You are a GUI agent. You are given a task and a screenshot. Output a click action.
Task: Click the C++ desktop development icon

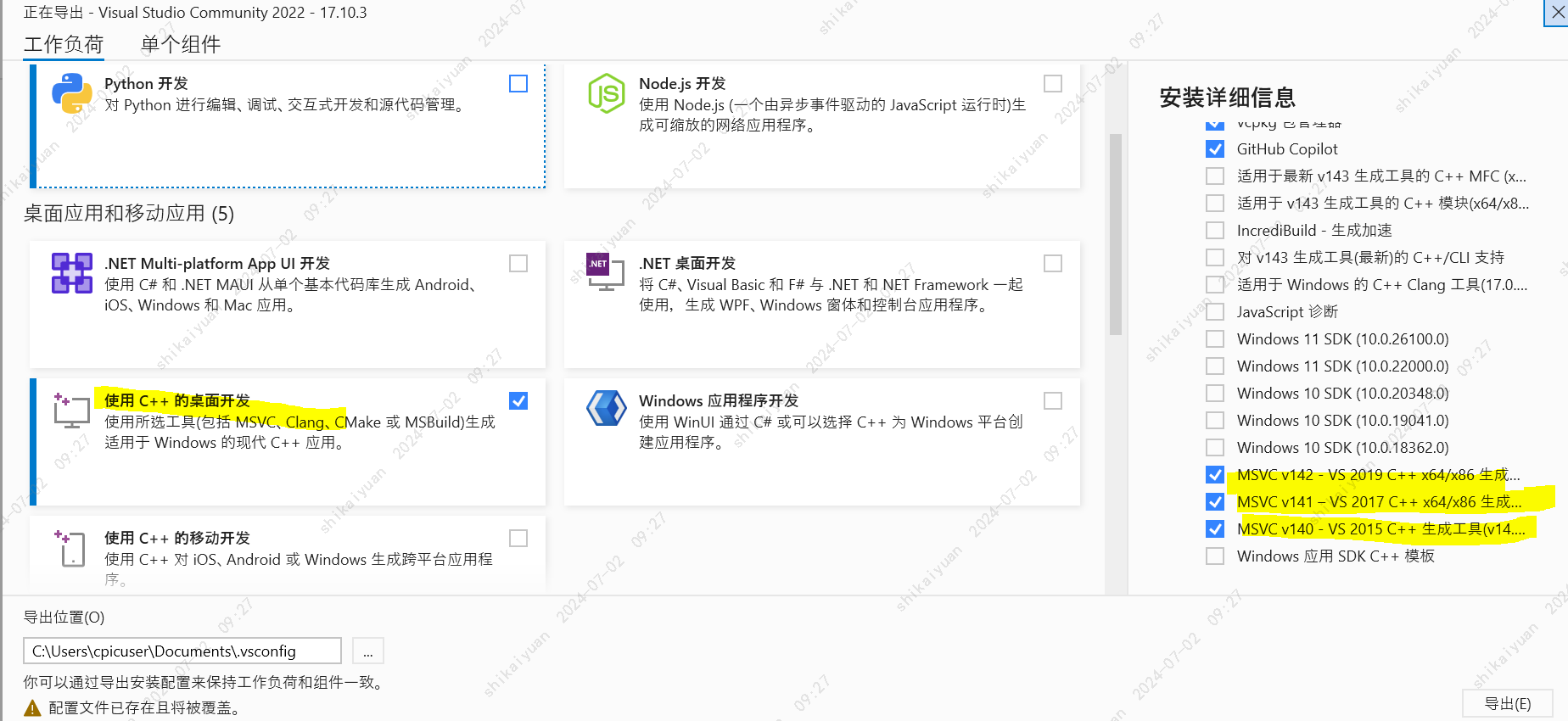point(72,410)
